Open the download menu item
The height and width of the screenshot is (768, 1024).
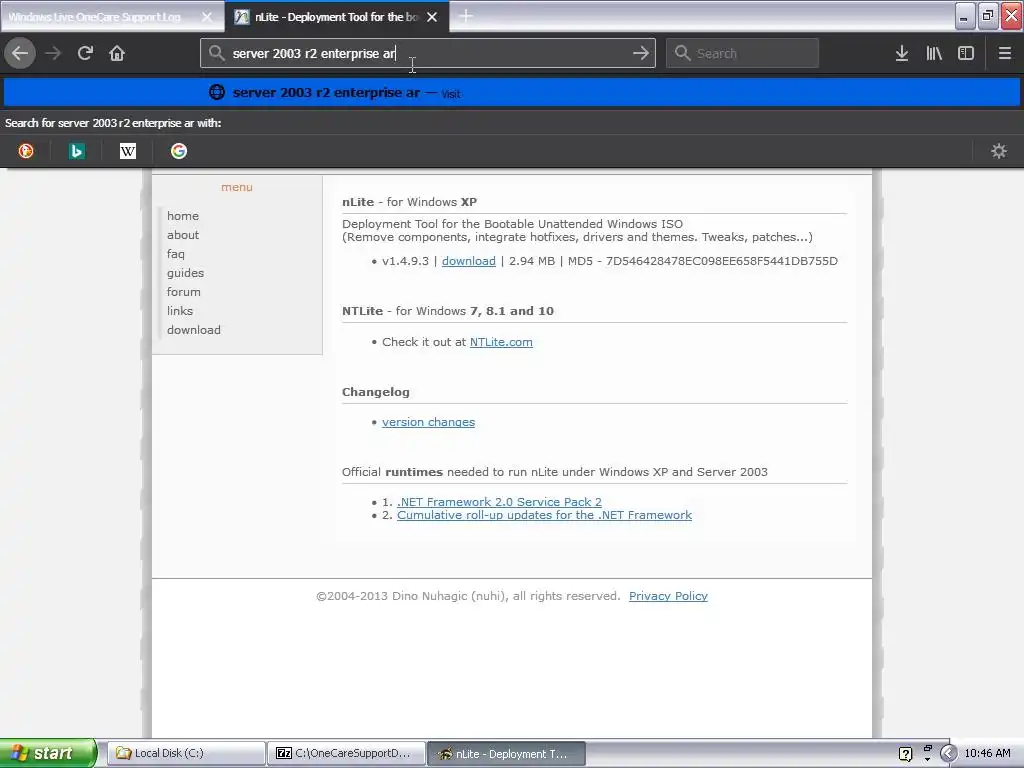pyautogui.click(x=194, y=330)
